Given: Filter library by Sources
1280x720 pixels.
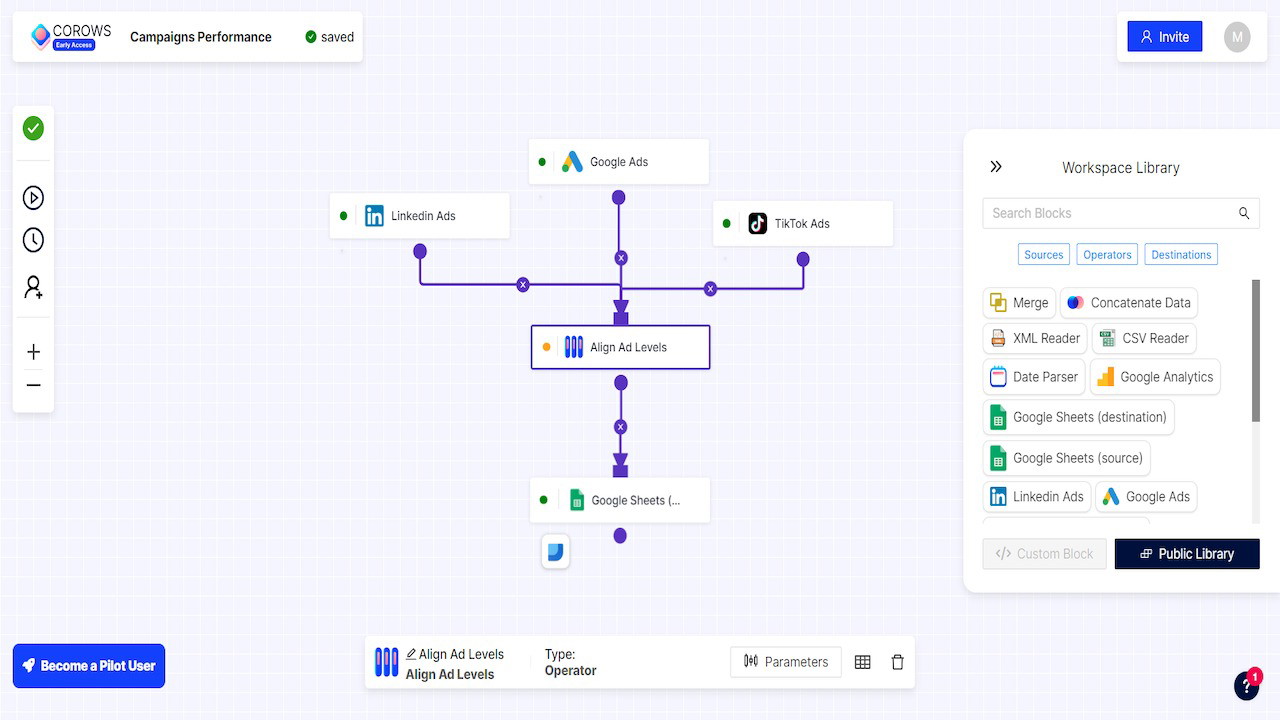Looking at the screenshot, I should pos(1043,255).
